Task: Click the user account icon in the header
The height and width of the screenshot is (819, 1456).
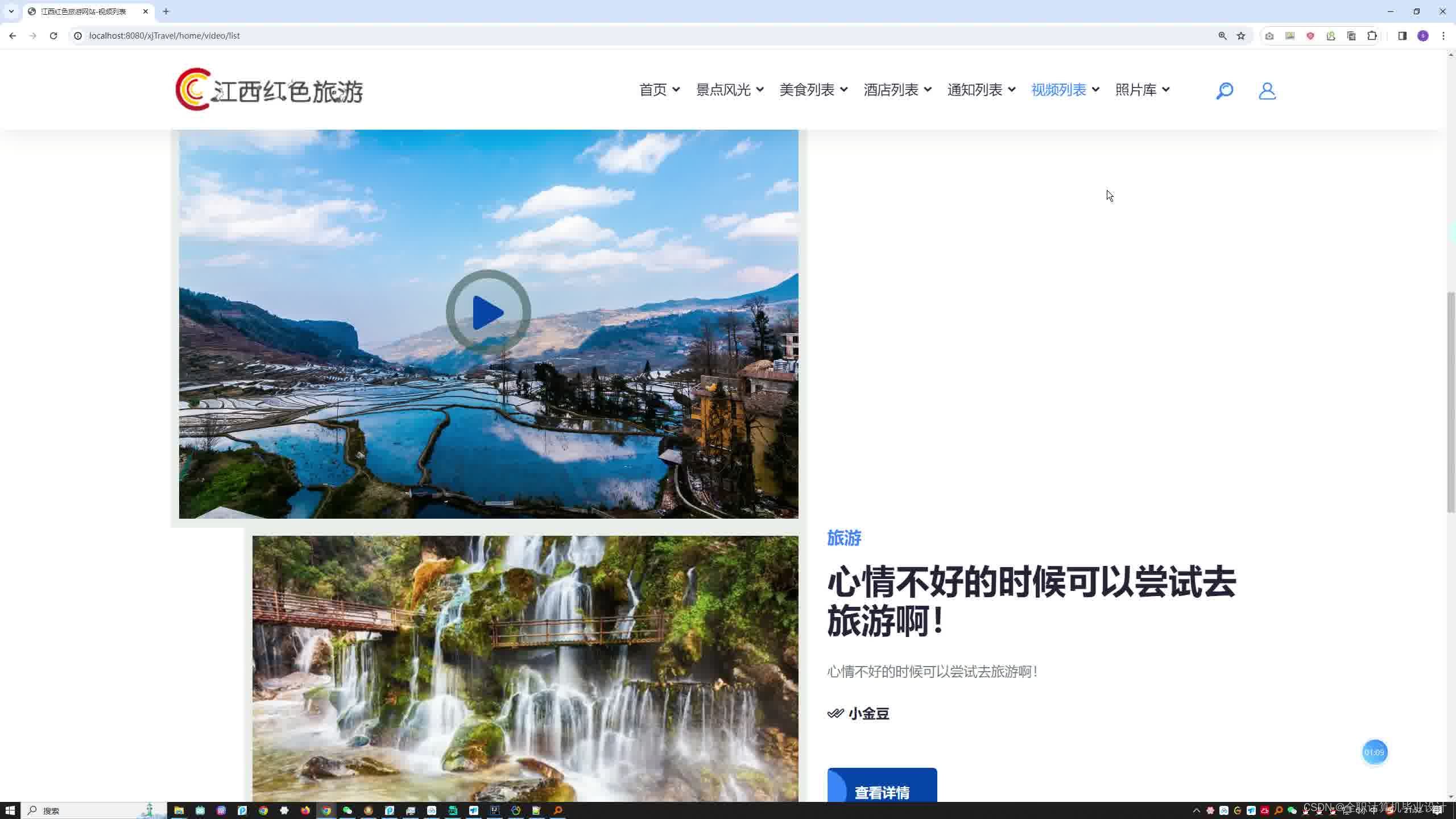Action: [1267, 90]
